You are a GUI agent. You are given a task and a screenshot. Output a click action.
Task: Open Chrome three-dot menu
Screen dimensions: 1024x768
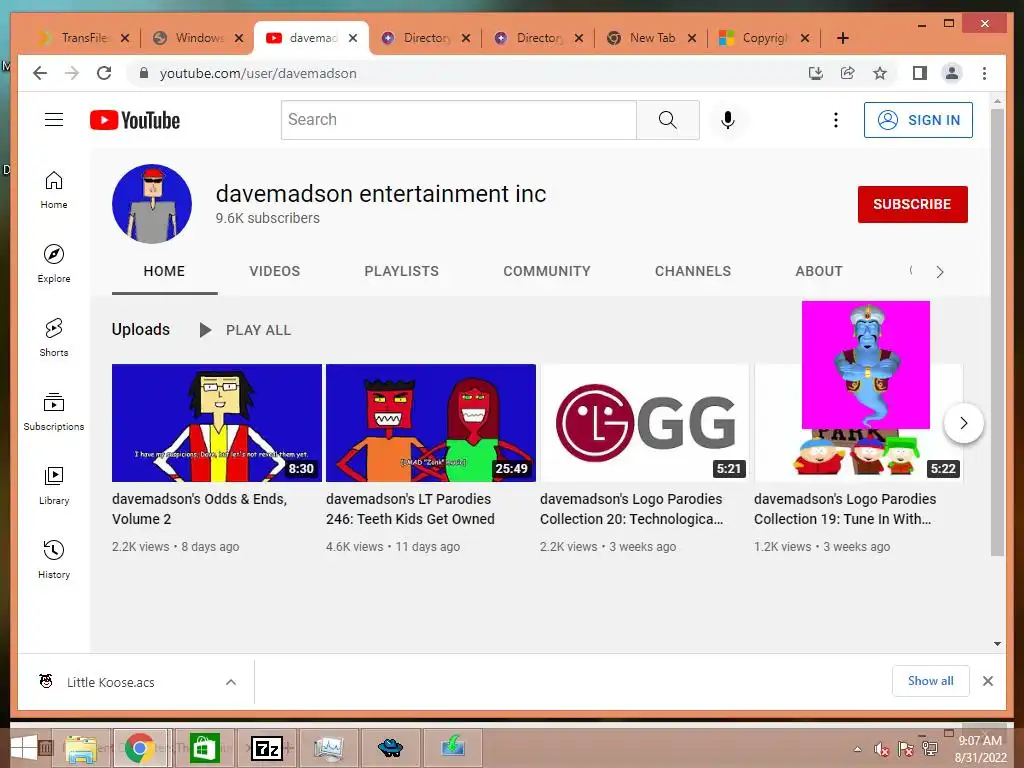coord(984,73)
